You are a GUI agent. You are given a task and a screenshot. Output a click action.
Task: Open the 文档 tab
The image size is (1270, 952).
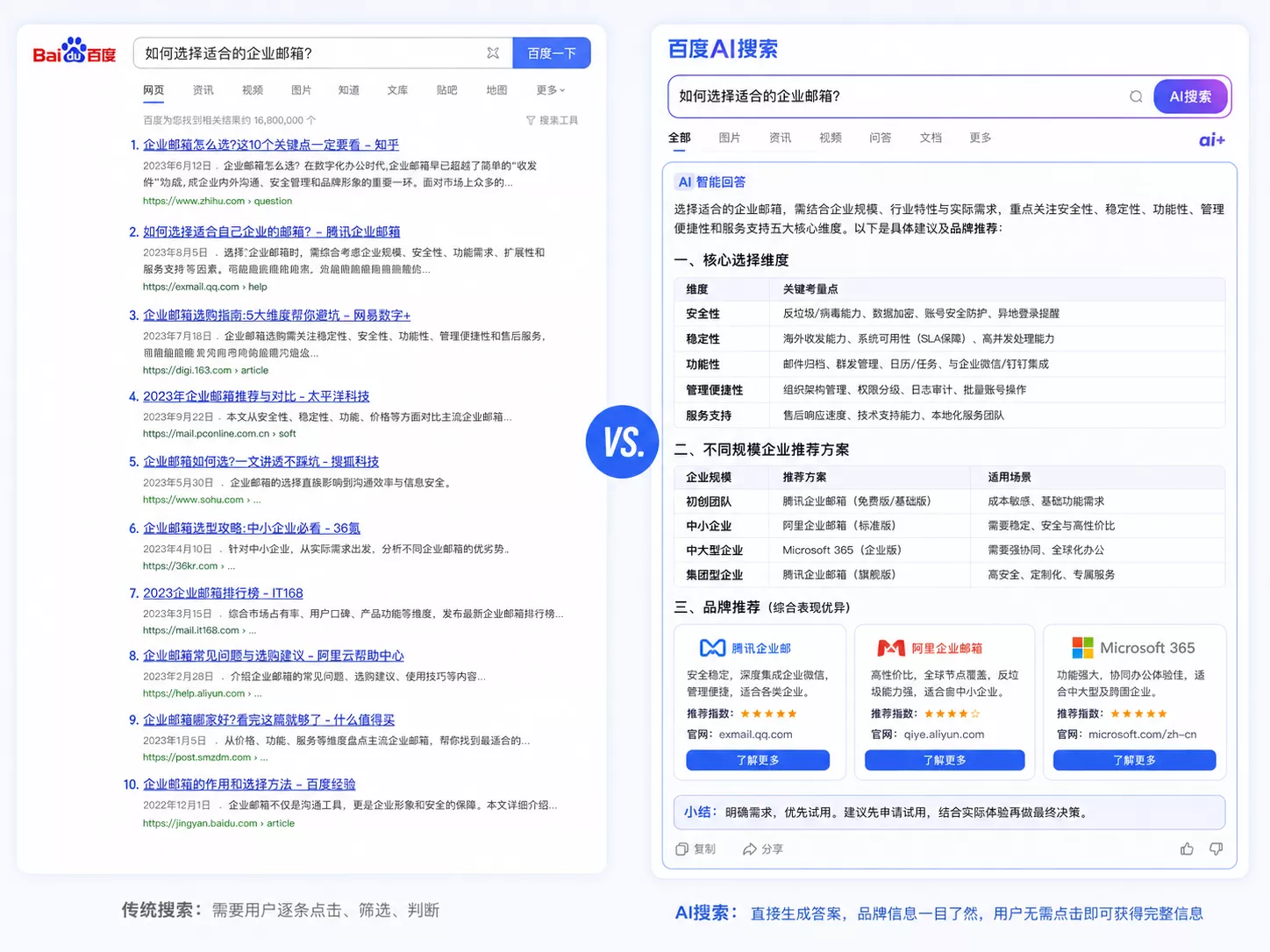tap(931, 138)
